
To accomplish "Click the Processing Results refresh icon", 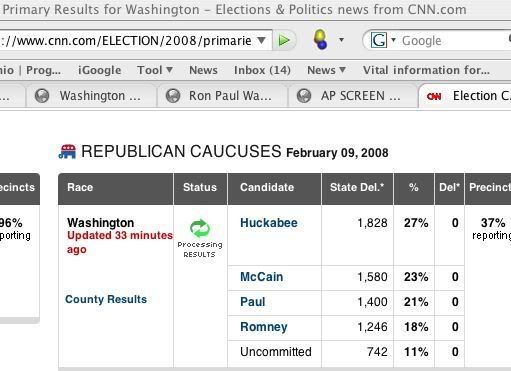I will tap(200, 228).
